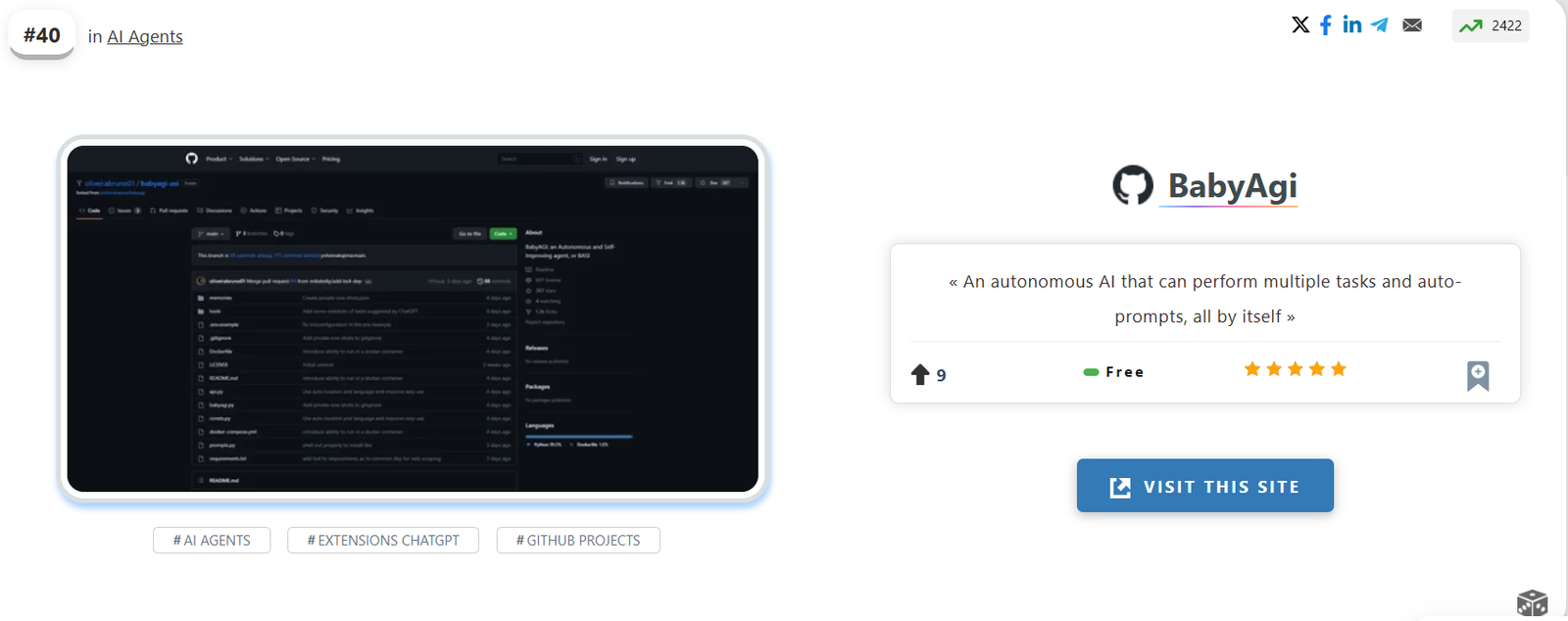Select the #GITHUB PROJECTS tag
This screenshot has height=621, width=1568.
578,541
